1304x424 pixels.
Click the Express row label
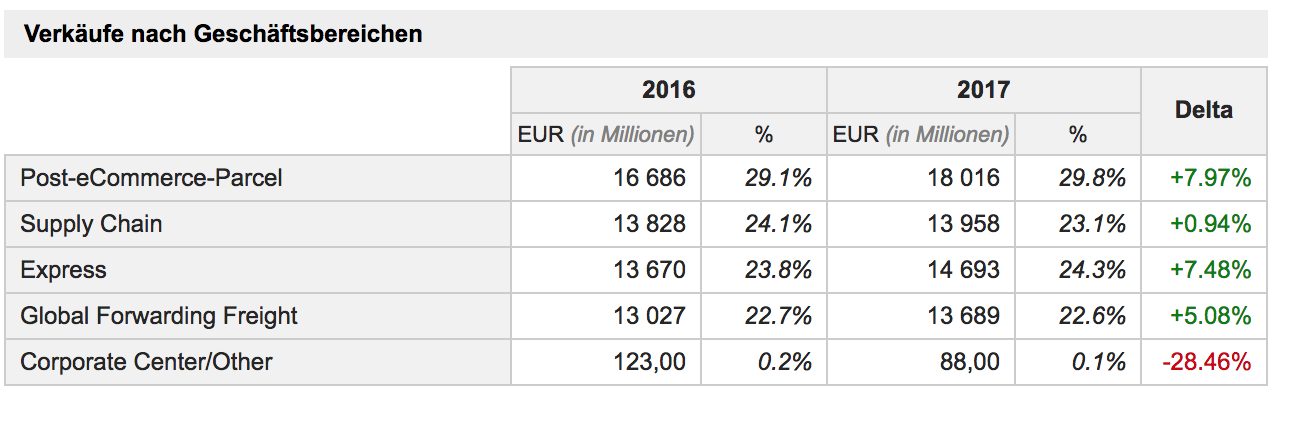tap(63, 270)
